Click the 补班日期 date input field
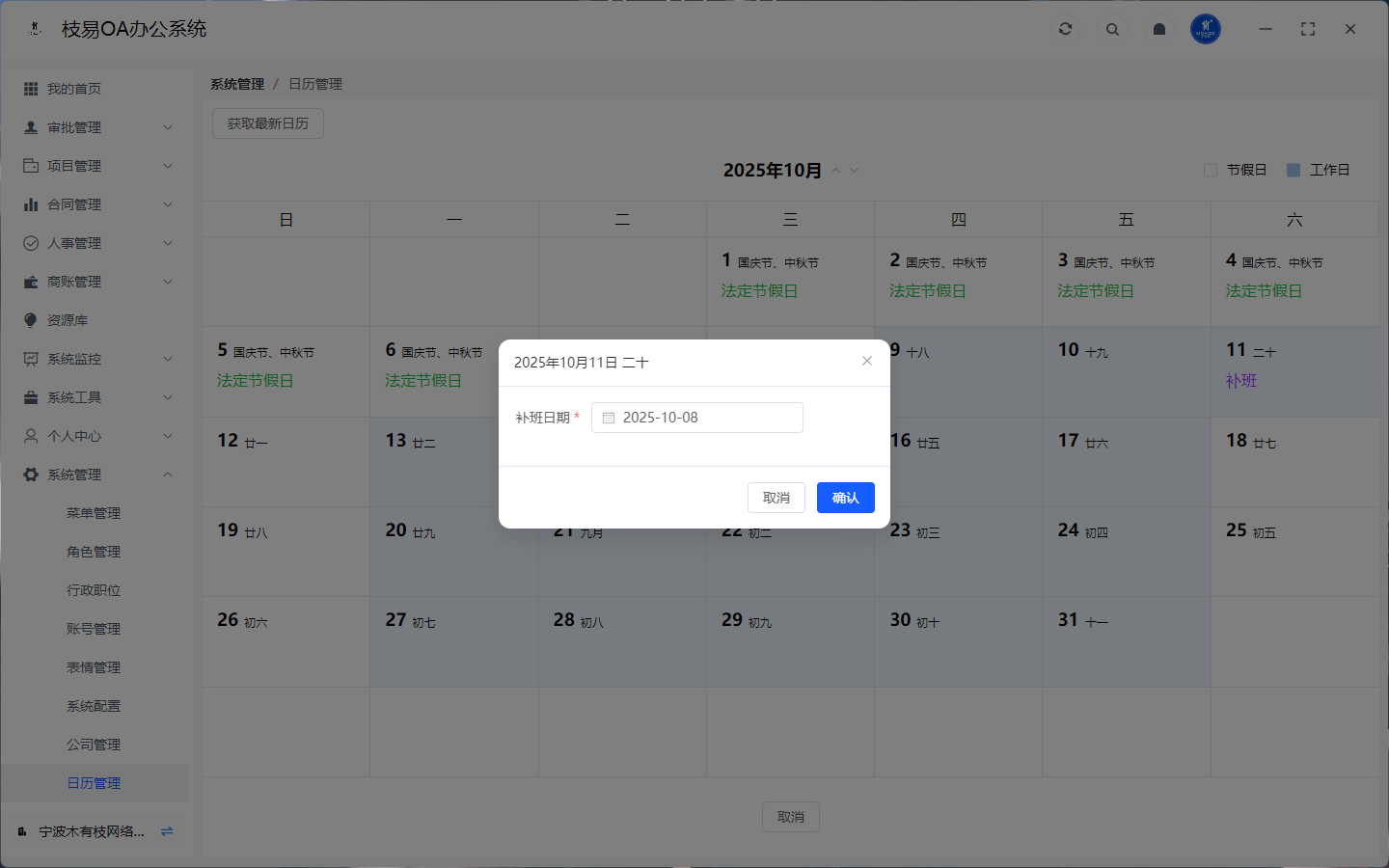 [x=709, y=418]
